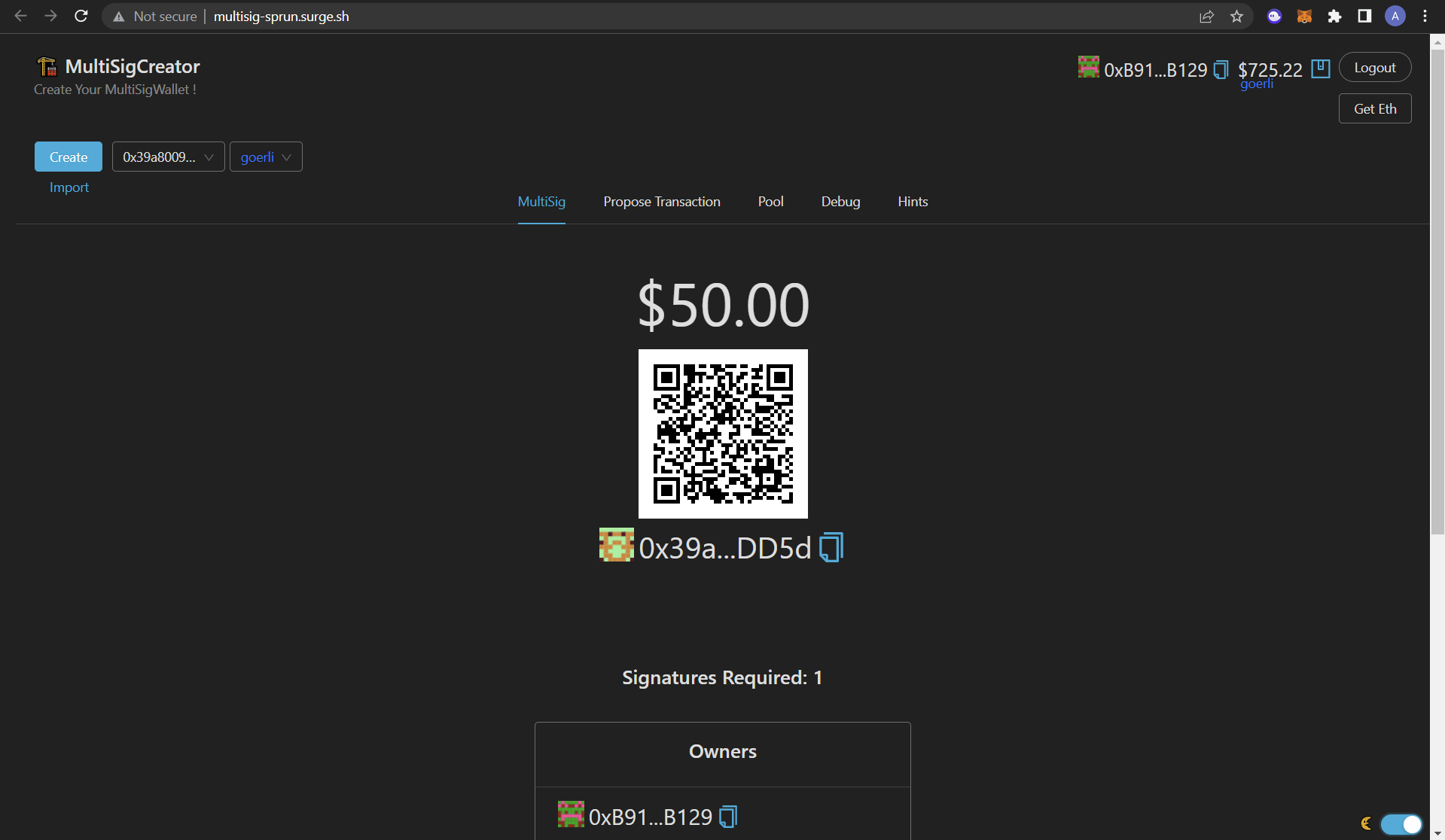Open the 0x39a8009... multisig selector dropdown
1445x840 pixels.
167,157
